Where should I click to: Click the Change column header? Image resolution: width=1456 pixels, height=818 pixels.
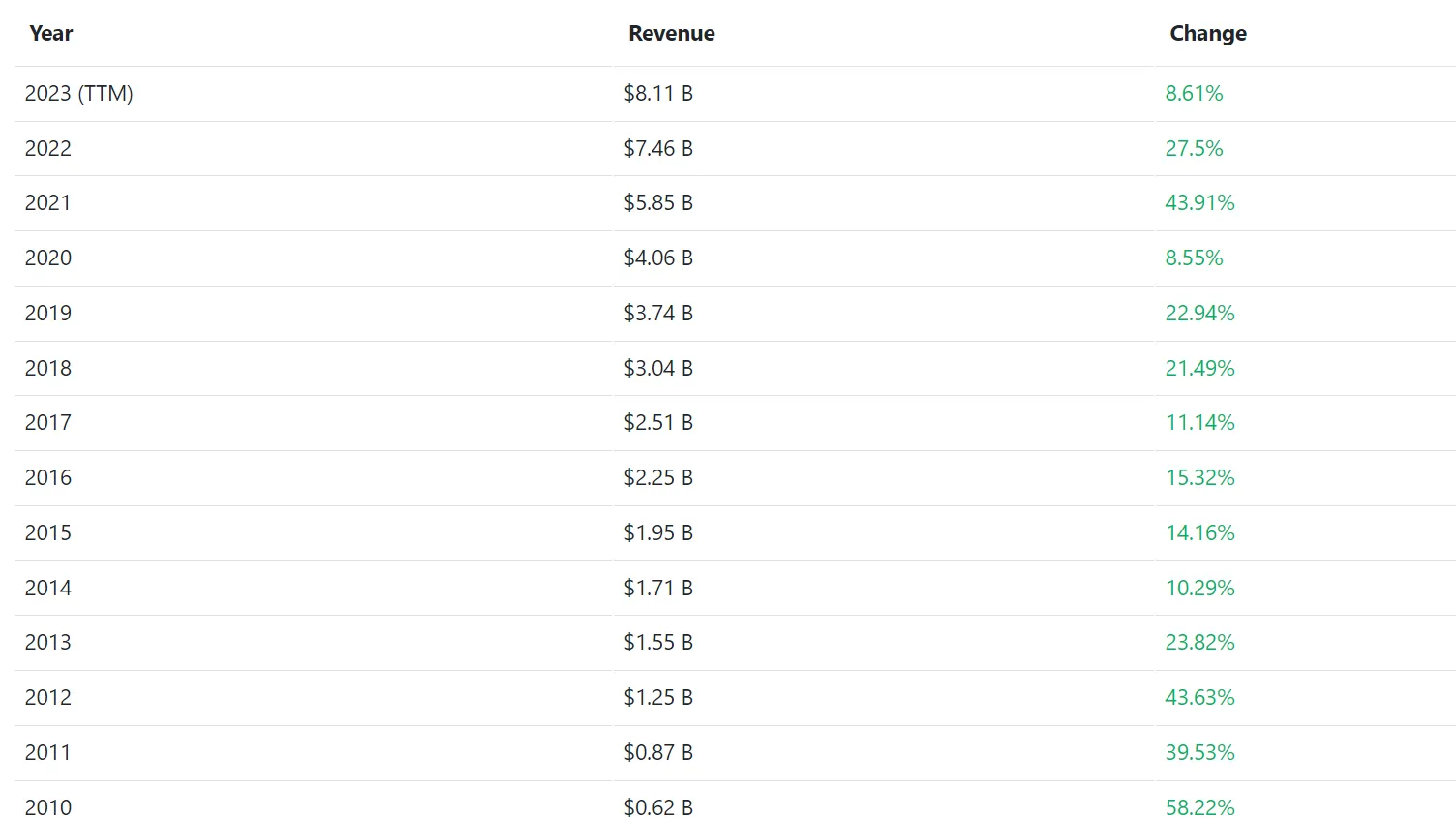point(1207,34)
